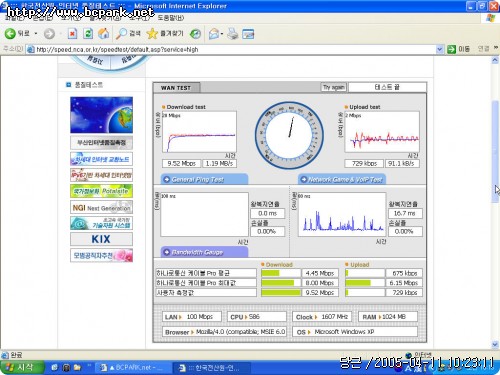Expand the Forward button history dropdown arrow

click(60, 34)
